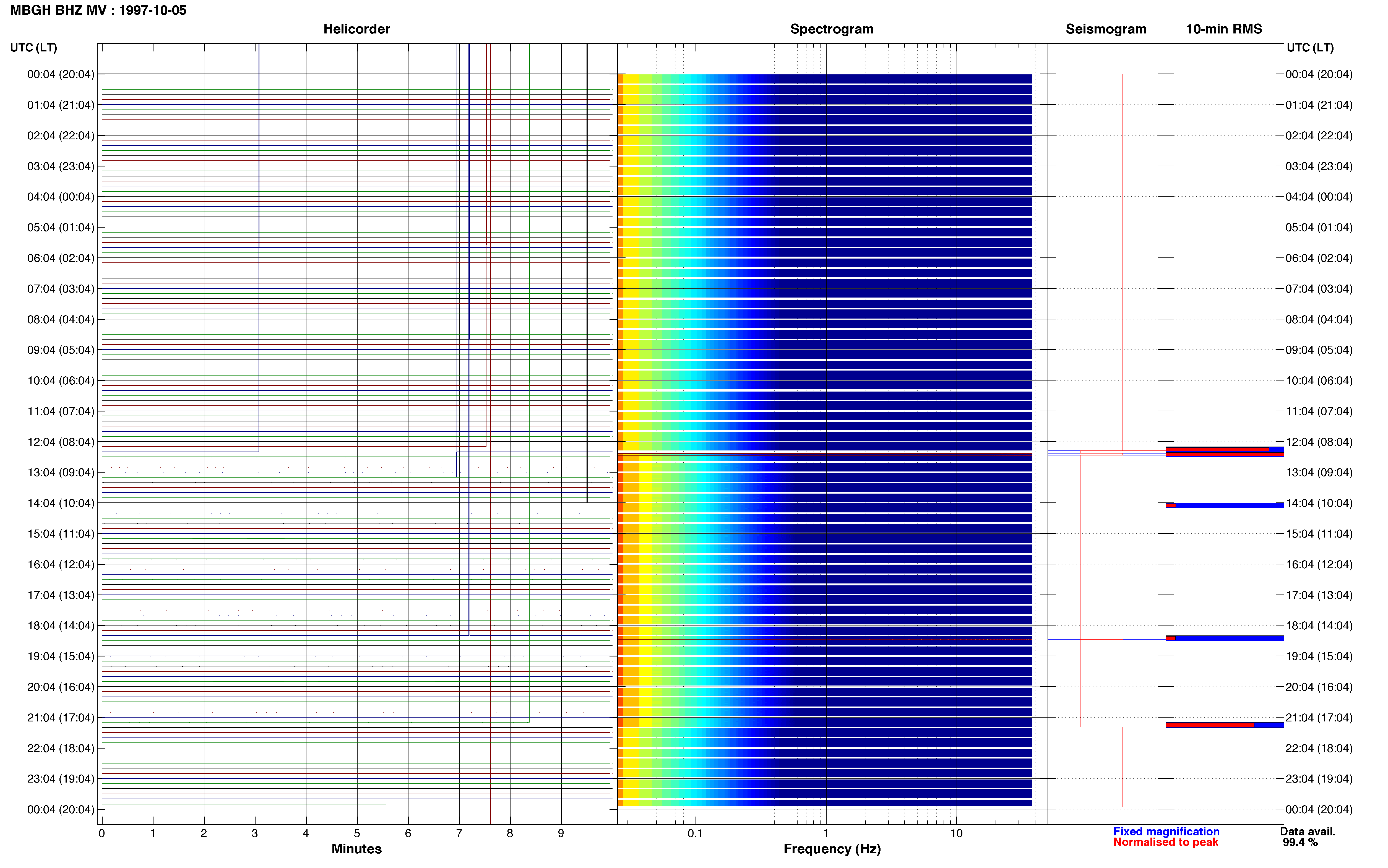Click "07:04 (03:04)" on the RMS-side time axis

click(1319, 289)
